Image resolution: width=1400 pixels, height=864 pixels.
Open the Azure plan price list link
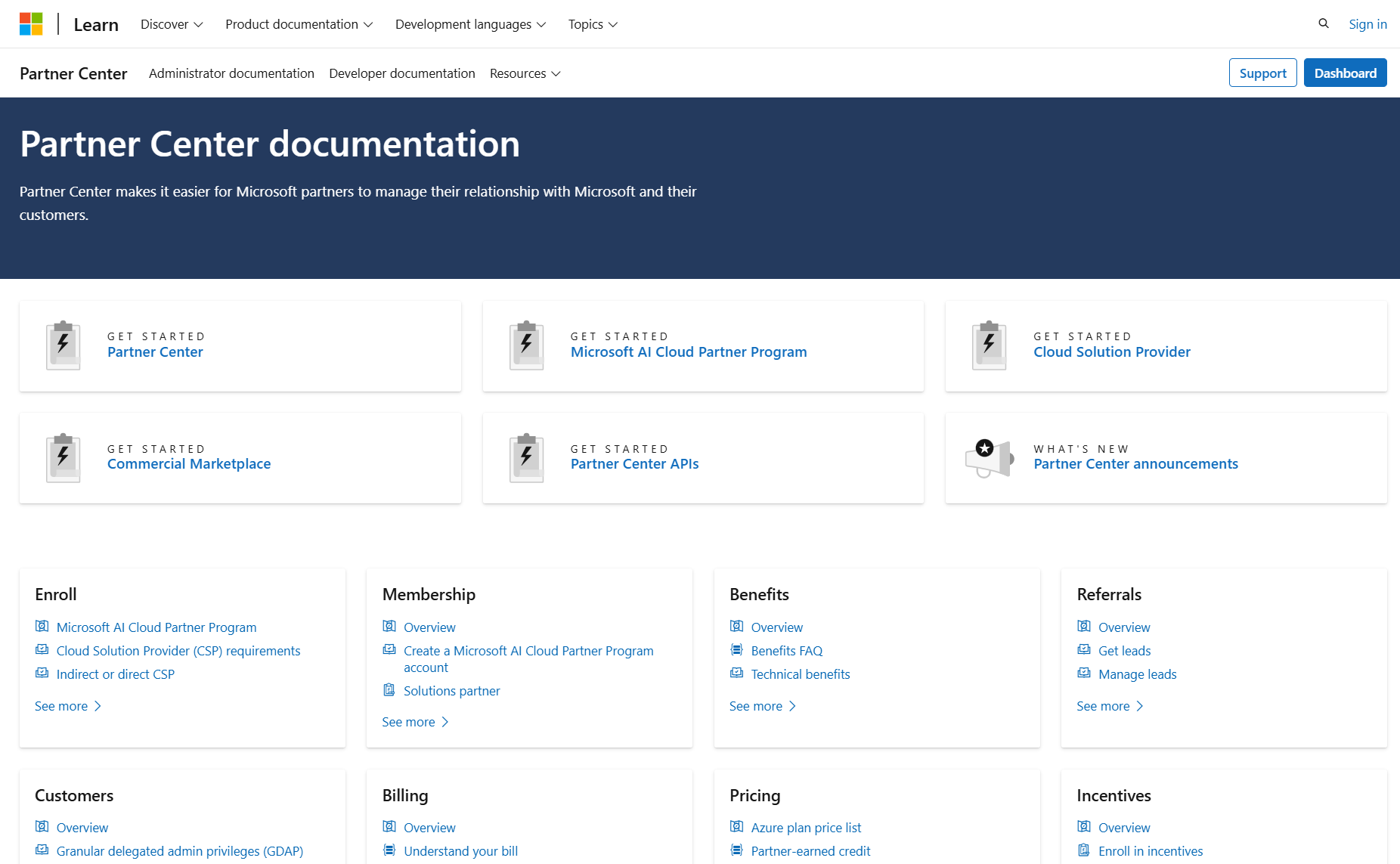click(806, 827)
